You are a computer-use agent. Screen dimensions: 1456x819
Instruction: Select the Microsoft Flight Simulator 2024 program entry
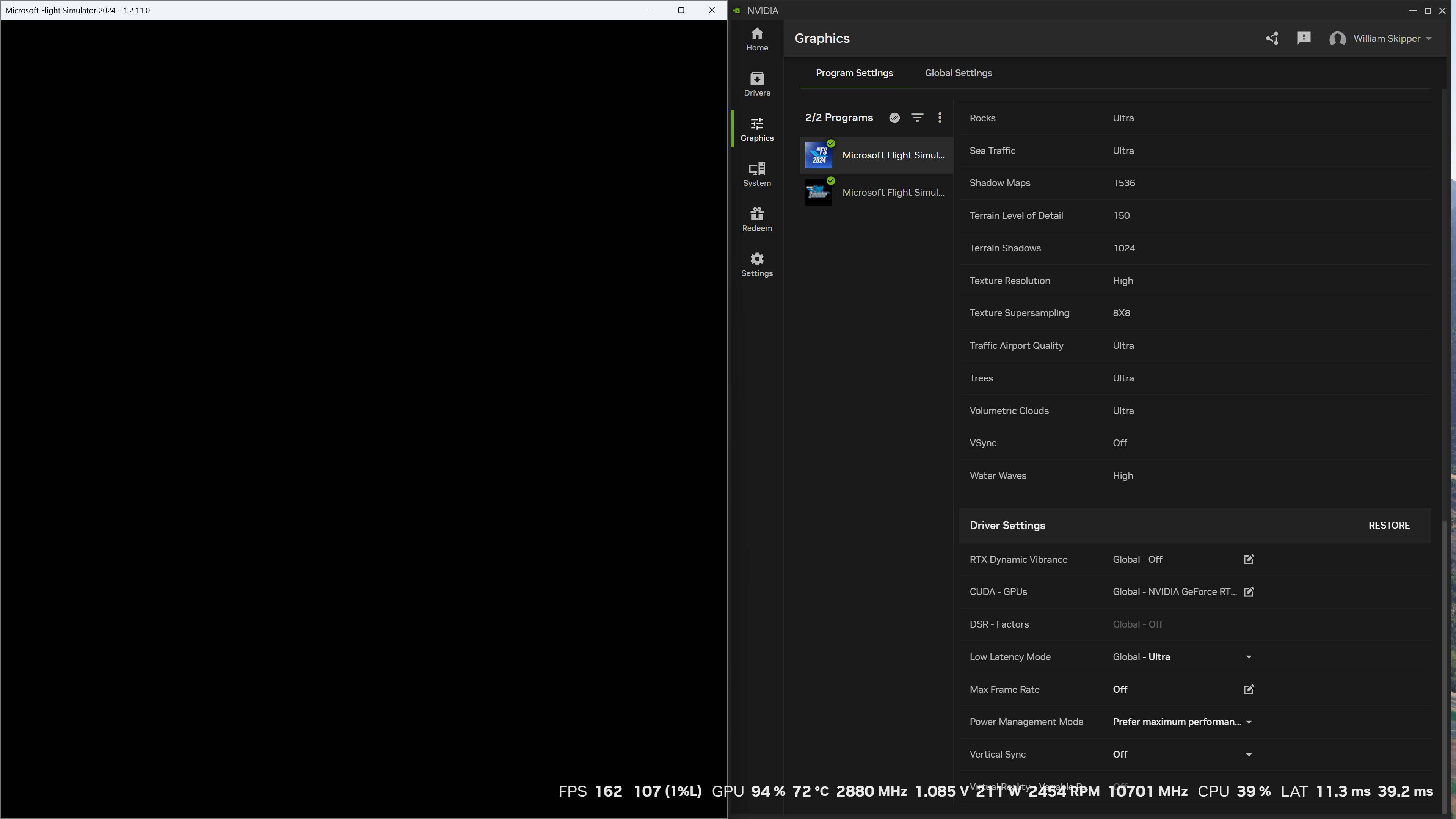pos(876,155)
